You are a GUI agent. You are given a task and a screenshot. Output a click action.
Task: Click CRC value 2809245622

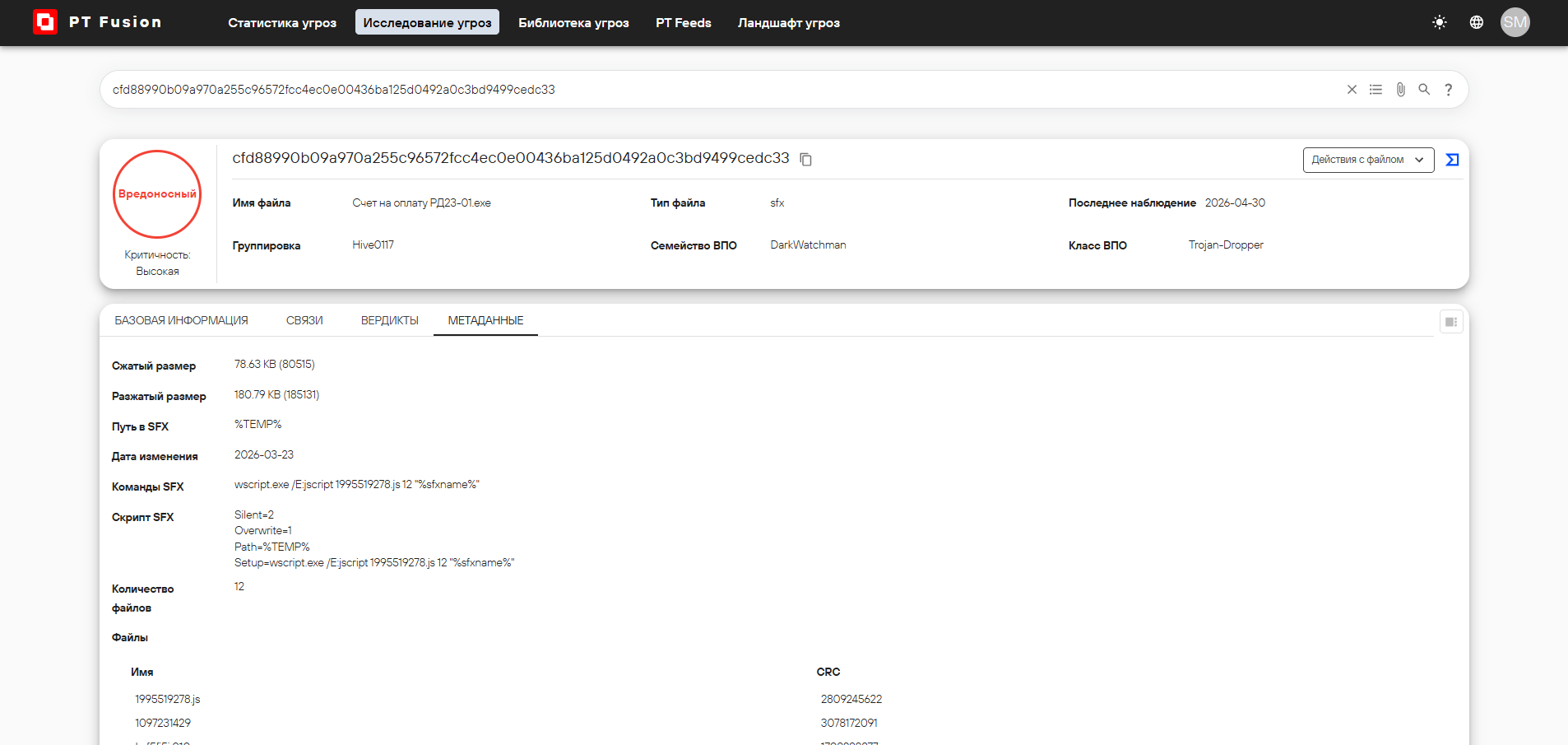[x=851, y=699]
